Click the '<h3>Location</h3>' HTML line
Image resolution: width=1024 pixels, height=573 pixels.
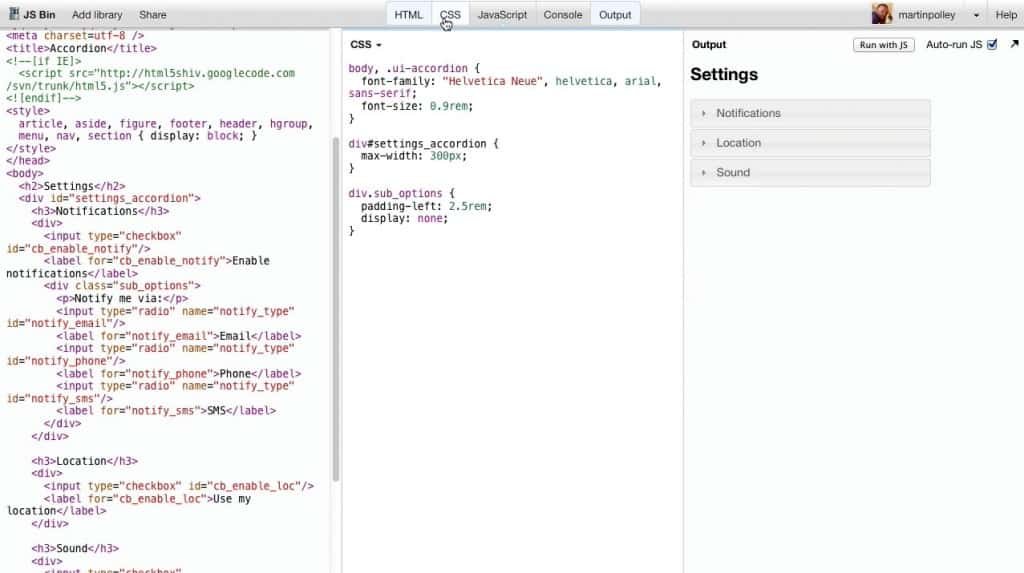click(x=84, y=461)
